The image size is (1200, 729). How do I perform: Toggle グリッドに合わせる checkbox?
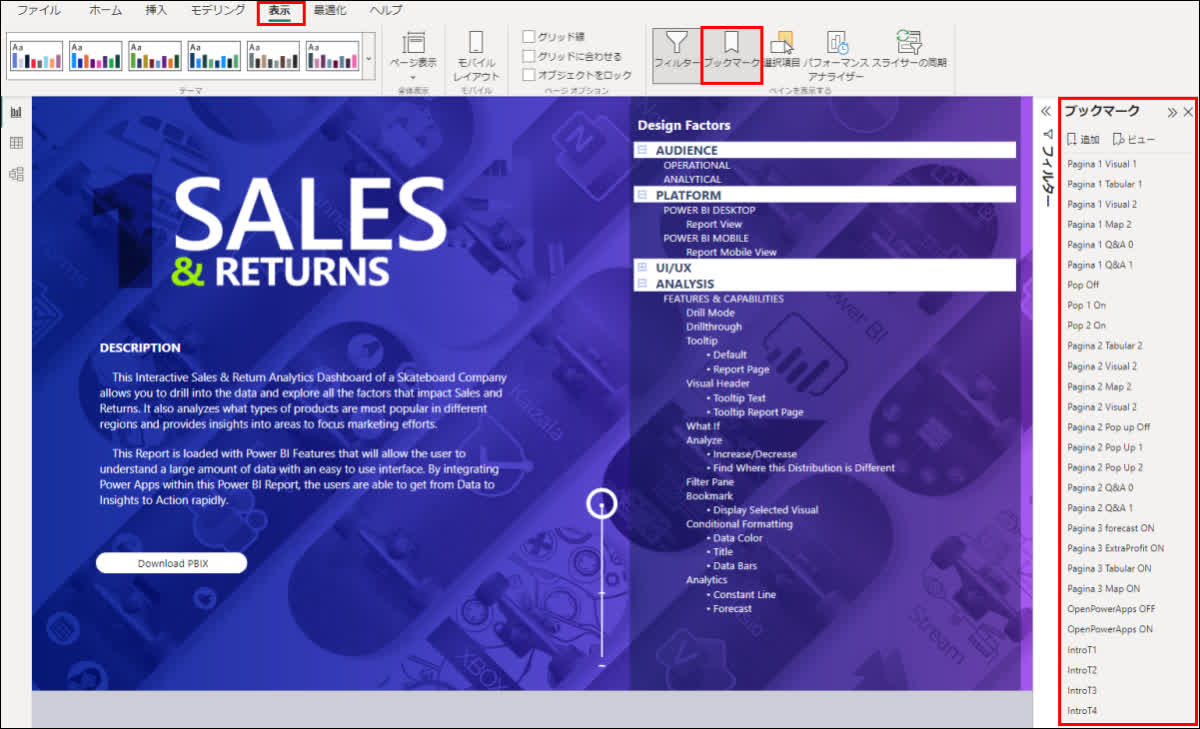coord(529,56)
